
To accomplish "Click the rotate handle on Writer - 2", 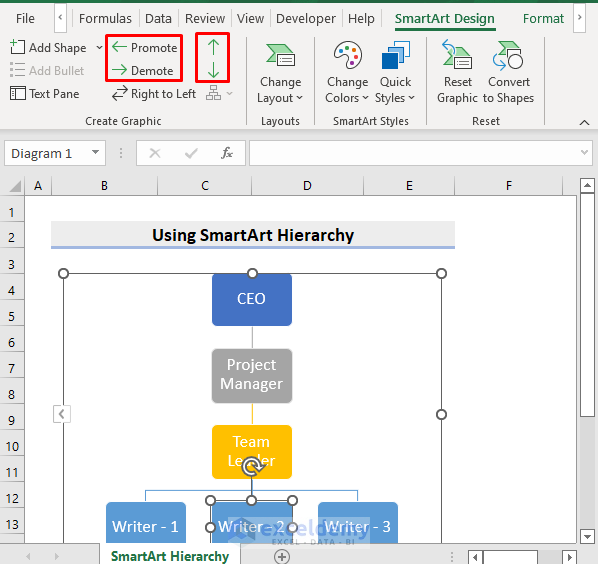I will click(252, 467).
